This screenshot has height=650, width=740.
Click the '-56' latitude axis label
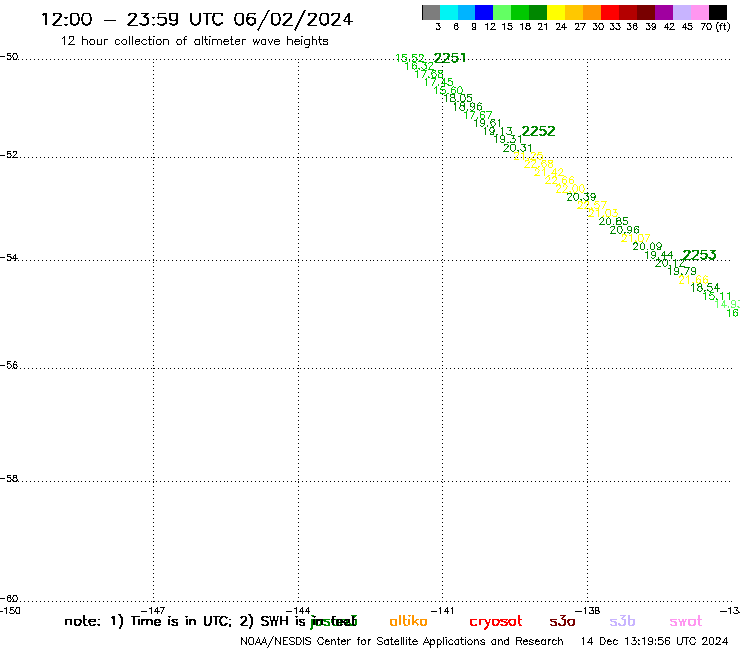pyautogui.click(x=9, y=365)
